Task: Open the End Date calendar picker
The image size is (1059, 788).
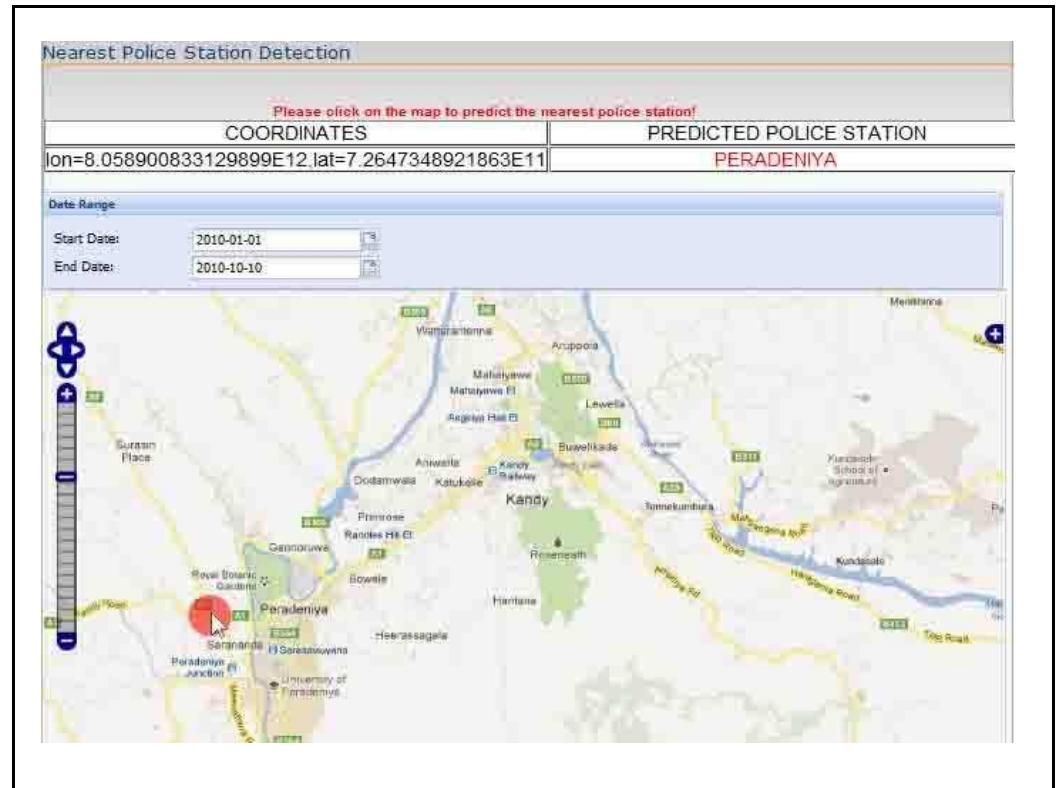Action: pyautogui.click(x=369, y=267)
